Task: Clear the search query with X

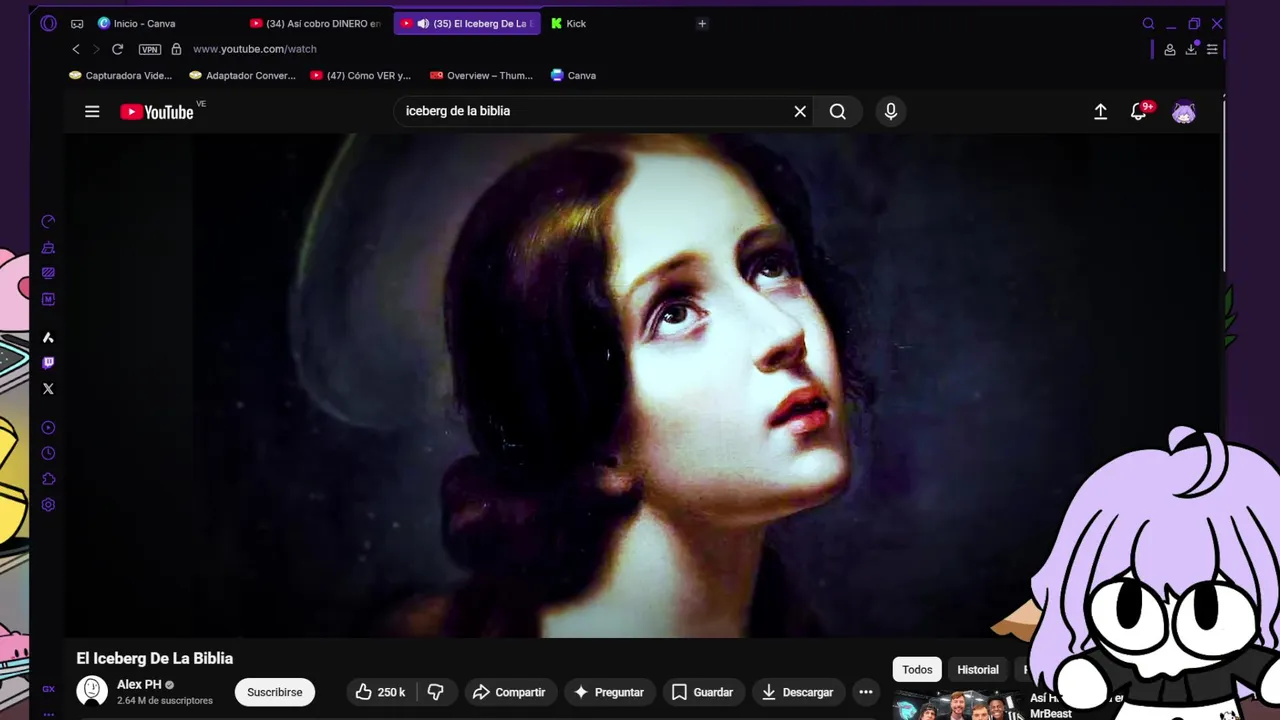Action: coord(800,111)
